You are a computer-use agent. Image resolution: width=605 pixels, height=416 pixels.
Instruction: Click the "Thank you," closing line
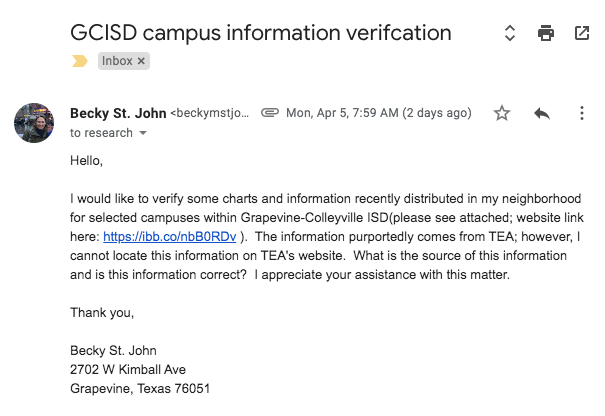[102, 313]
